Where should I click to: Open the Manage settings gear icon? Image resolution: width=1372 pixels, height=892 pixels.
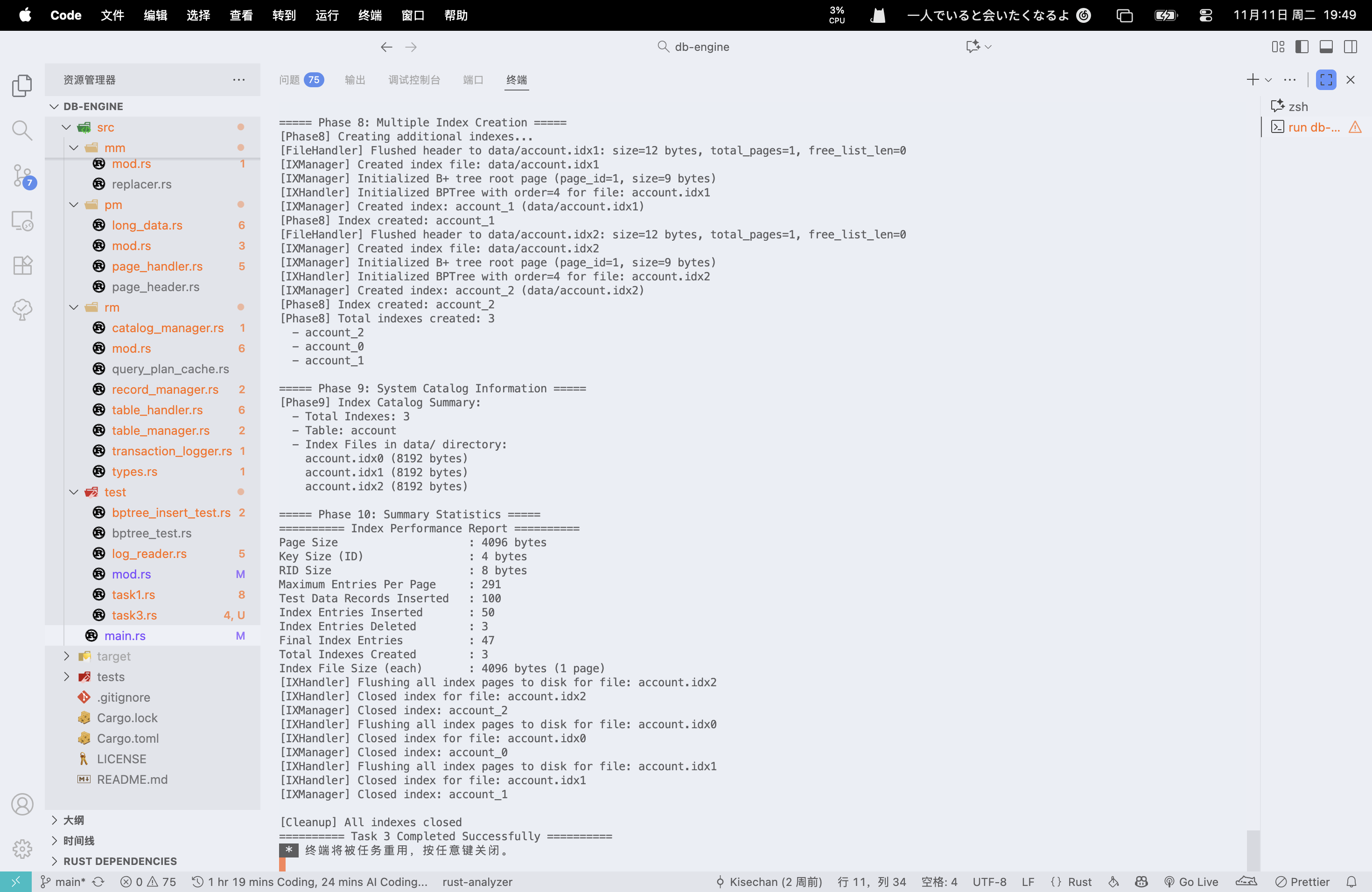[22, 848]
